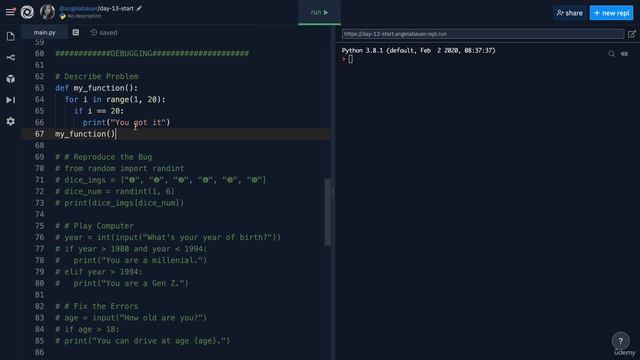Click line 63 def my_function
Image resolution: width=640 pixels, height=360 pixels.
97,88
